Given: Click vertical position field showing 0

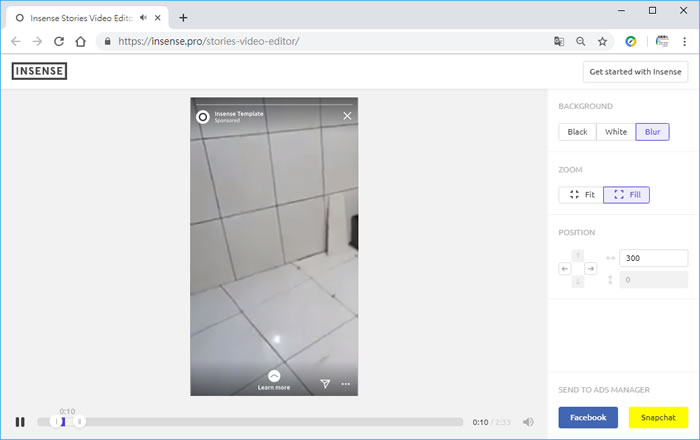Looking at the screenshot, I should [654, 280].
